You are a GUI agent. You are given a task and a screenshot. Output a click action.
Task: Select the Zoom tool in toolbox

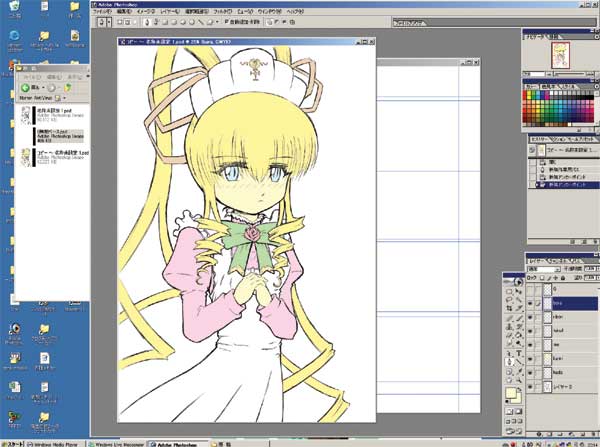518,380
